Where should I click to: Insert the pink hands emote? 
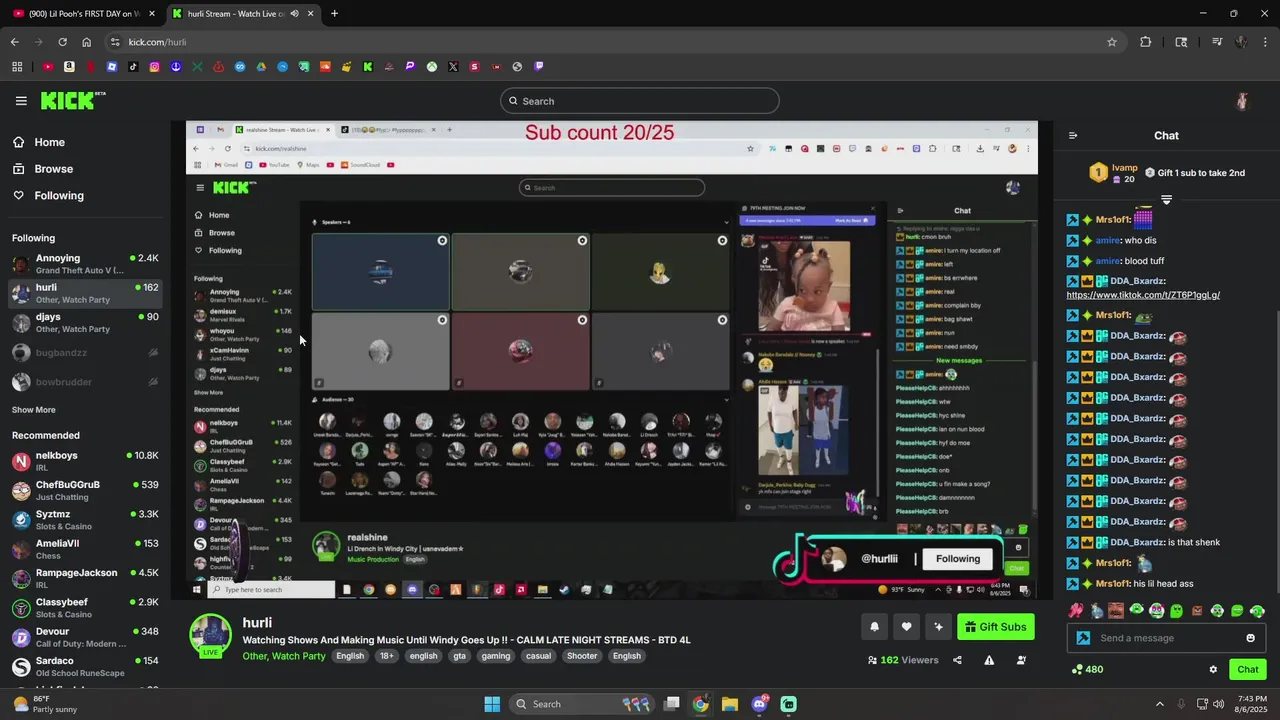[1076, 611]
